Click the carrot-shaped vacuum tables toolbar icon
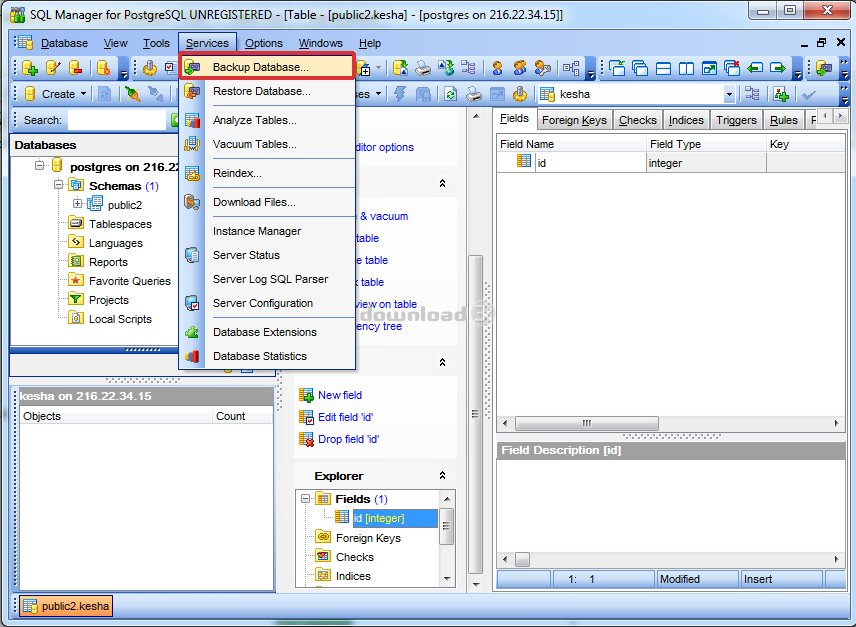Viewport: 856px width, 627px height. point(131,94)
